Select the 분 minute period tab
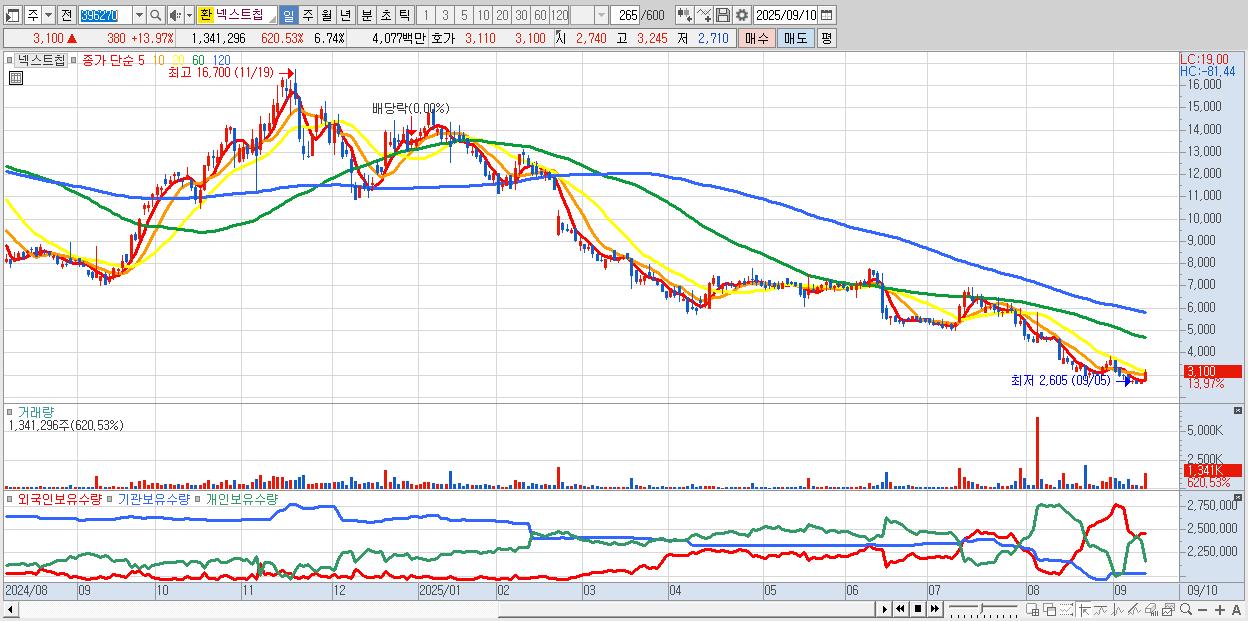 (x=366, y=15)
